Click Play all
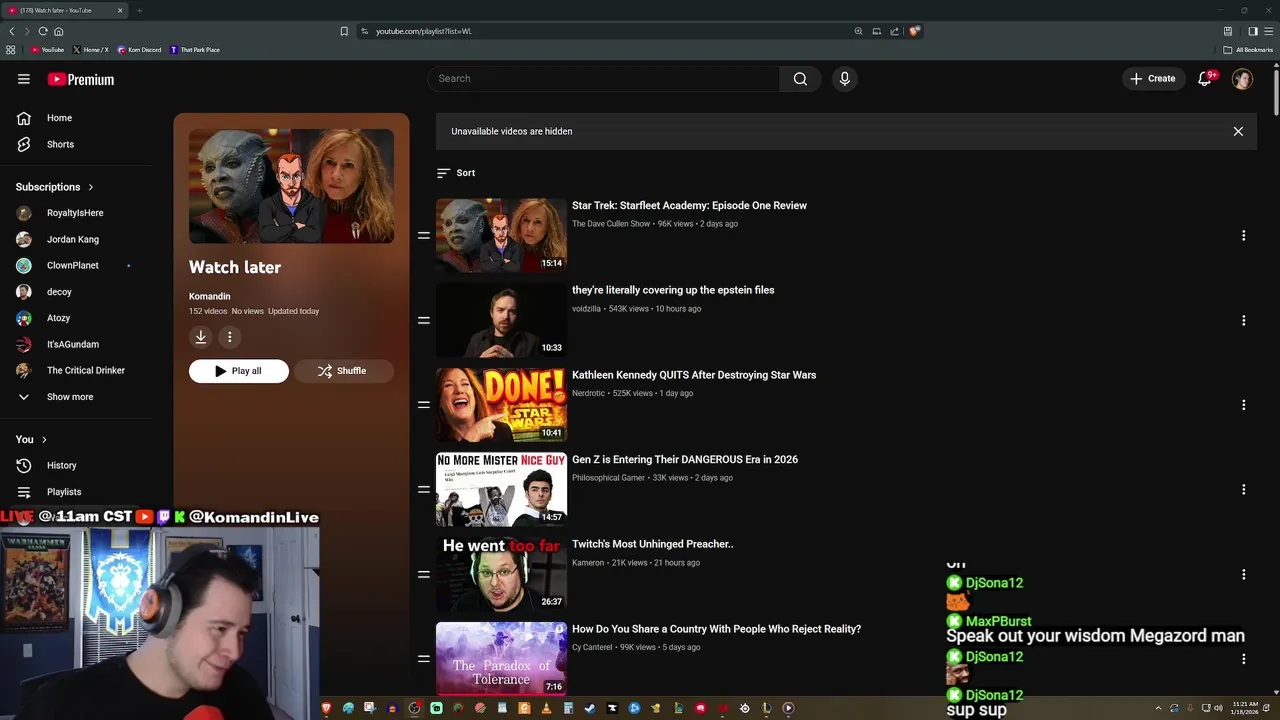Image resolution: width=1280 pixels, height=720 pixels. click(239, 371)
